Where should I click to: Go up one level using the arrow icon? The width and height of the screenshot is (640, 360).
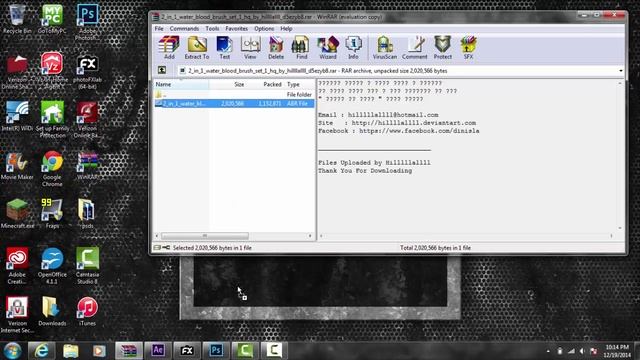pyautogui.click(x=162, y=70)
